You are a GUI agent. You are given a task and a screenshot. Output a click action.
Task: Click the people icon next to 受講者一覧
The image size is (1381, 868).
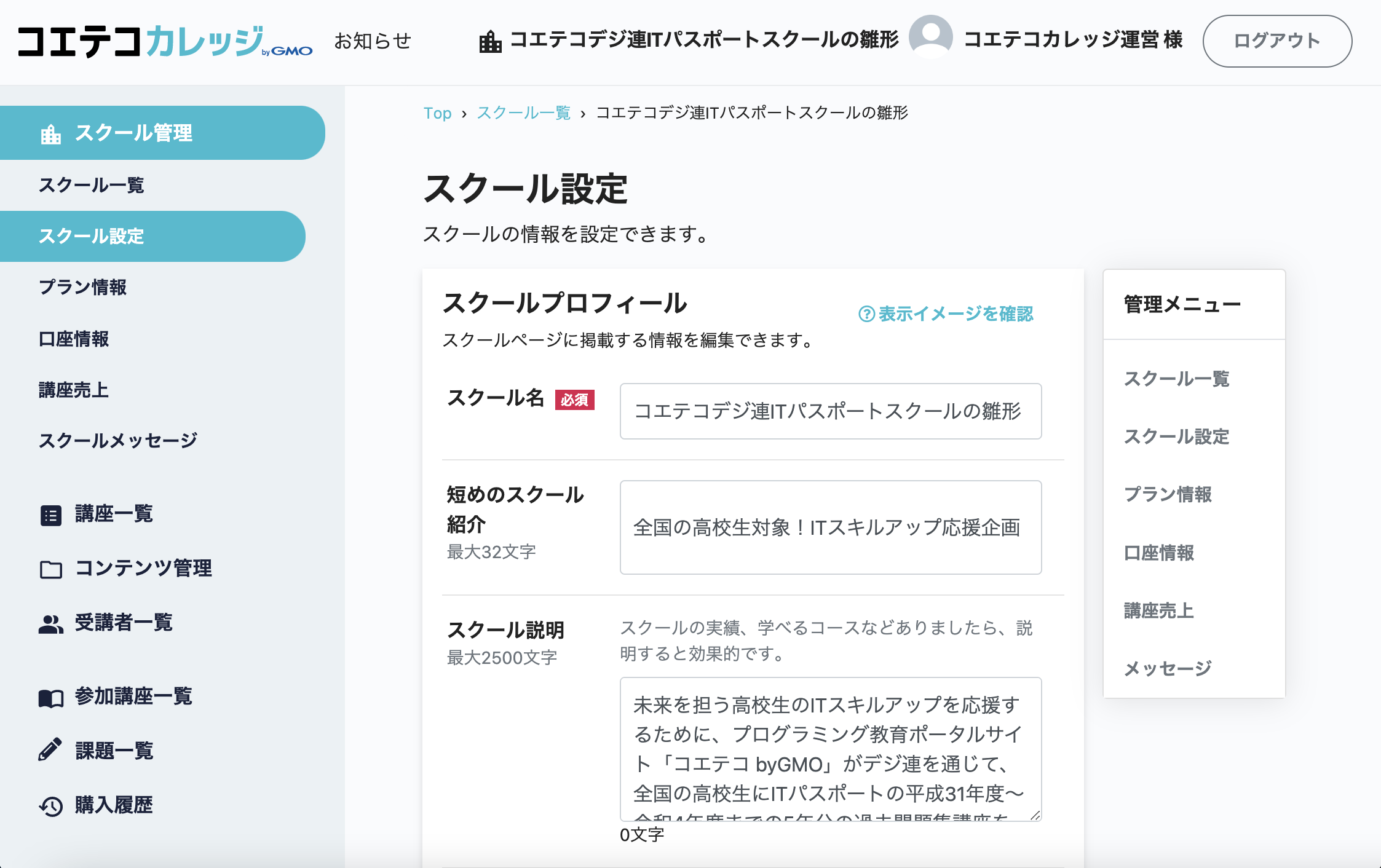[50, 624]
